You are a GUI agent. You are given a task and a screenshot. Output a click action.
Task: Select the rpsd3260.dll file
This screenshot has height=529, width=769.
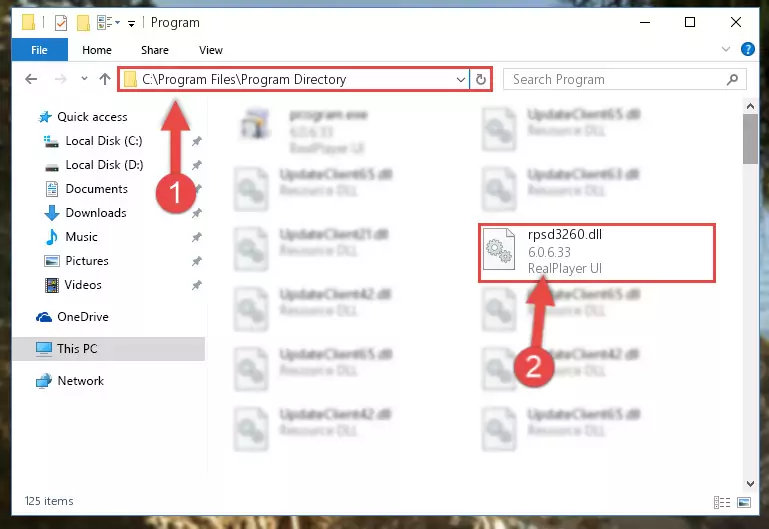[597, 252]
